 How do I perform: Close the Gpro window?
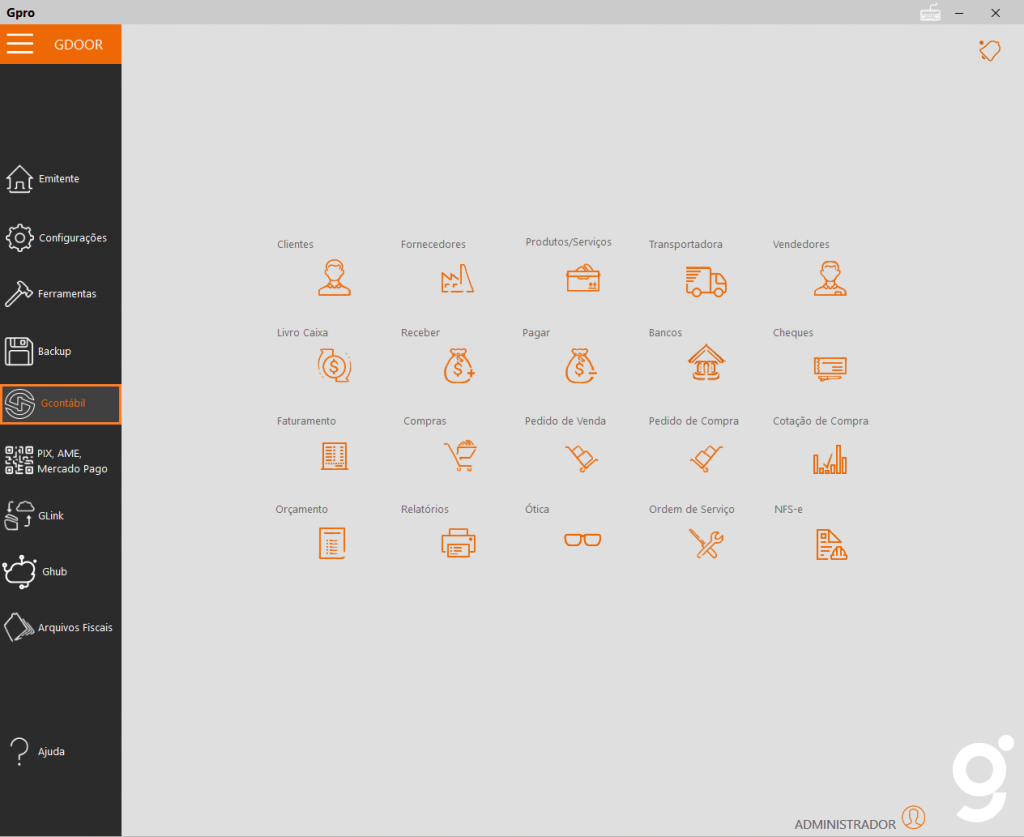(x=995, y=13)
